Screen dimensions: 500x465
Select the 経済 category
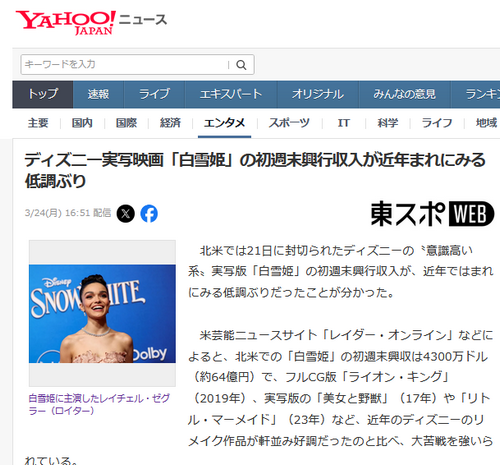click(x=170, y=123)
